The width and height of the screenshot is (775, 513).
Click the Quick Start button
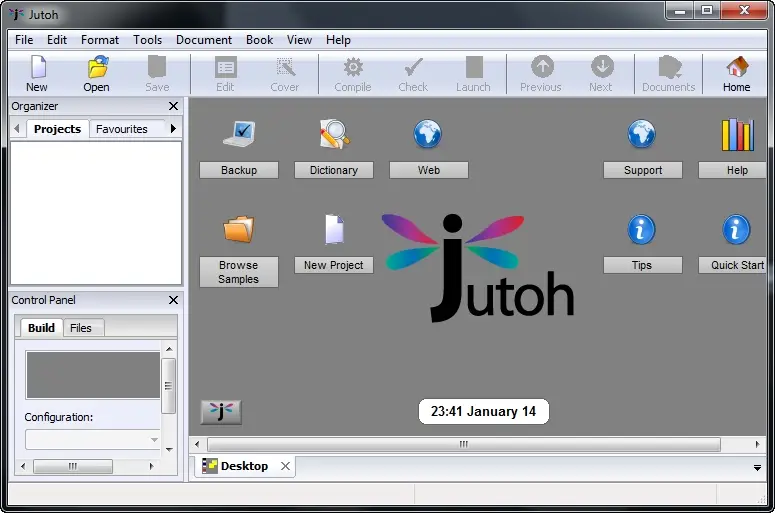(733, 265)
